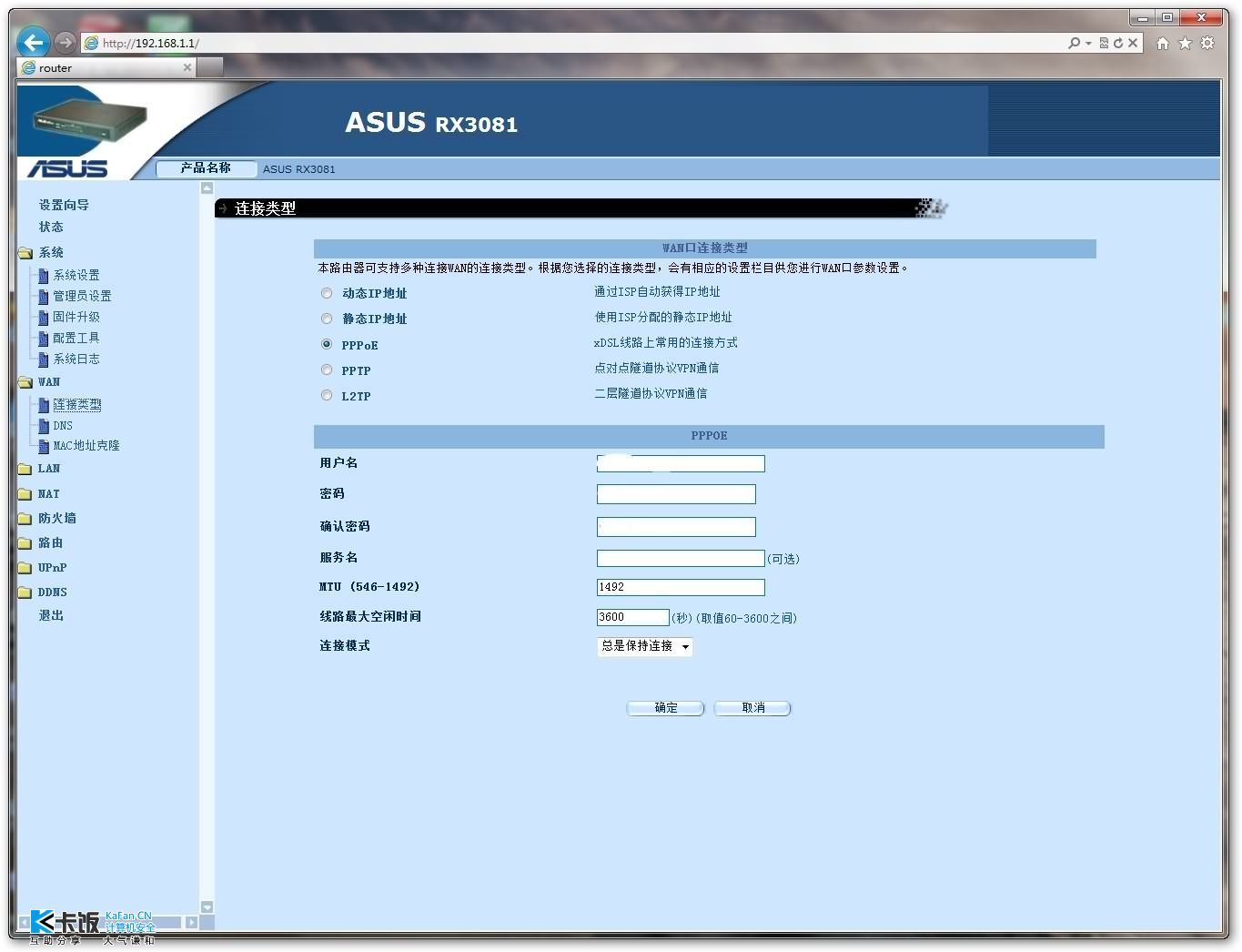This screenshot has height=952, width=1242.
Task: Click the UPnP folder icon
Action: click(x=25, y=568)
